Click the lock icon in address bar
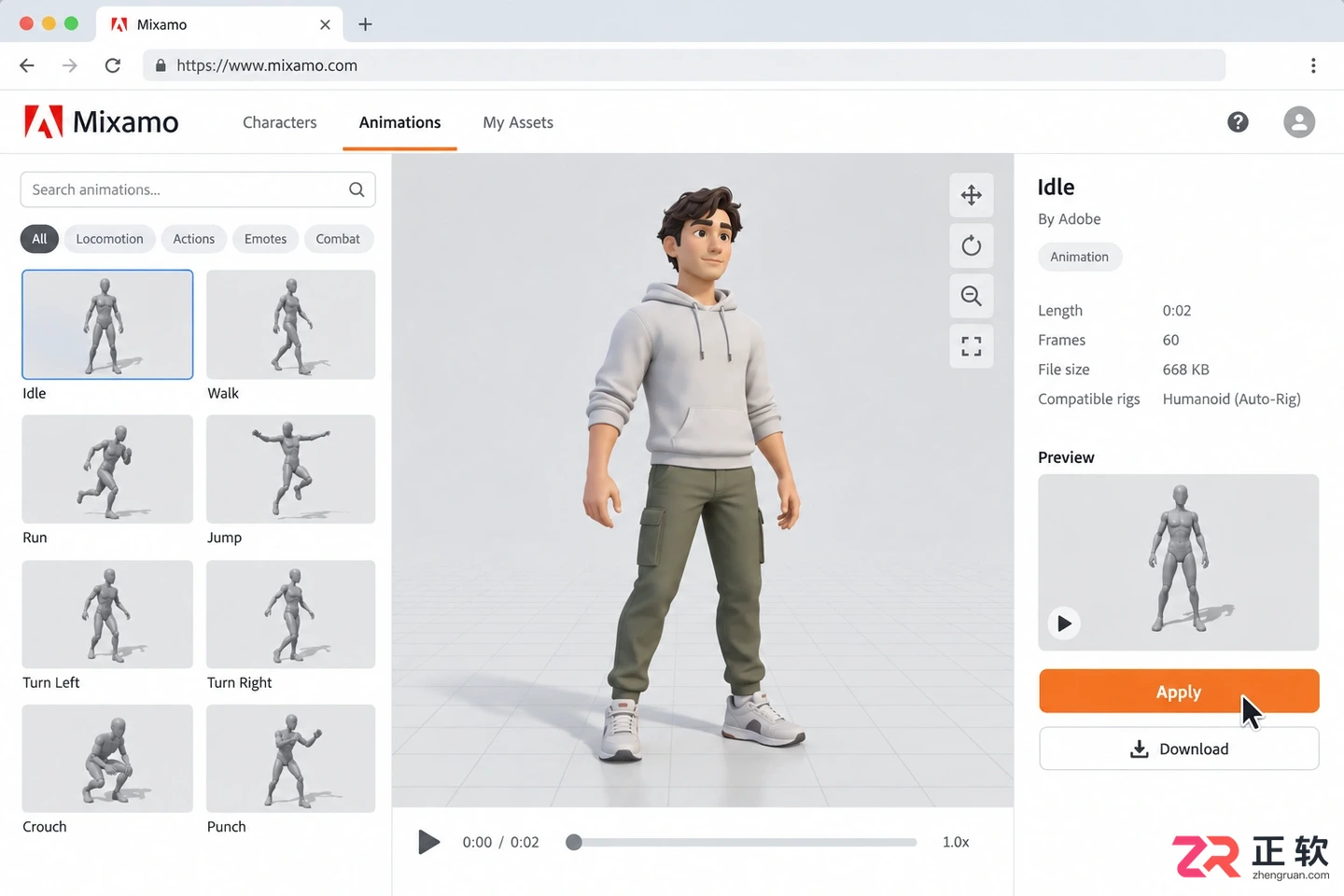Viewport: 1344px width, 896px height. (x=161, y=65)
